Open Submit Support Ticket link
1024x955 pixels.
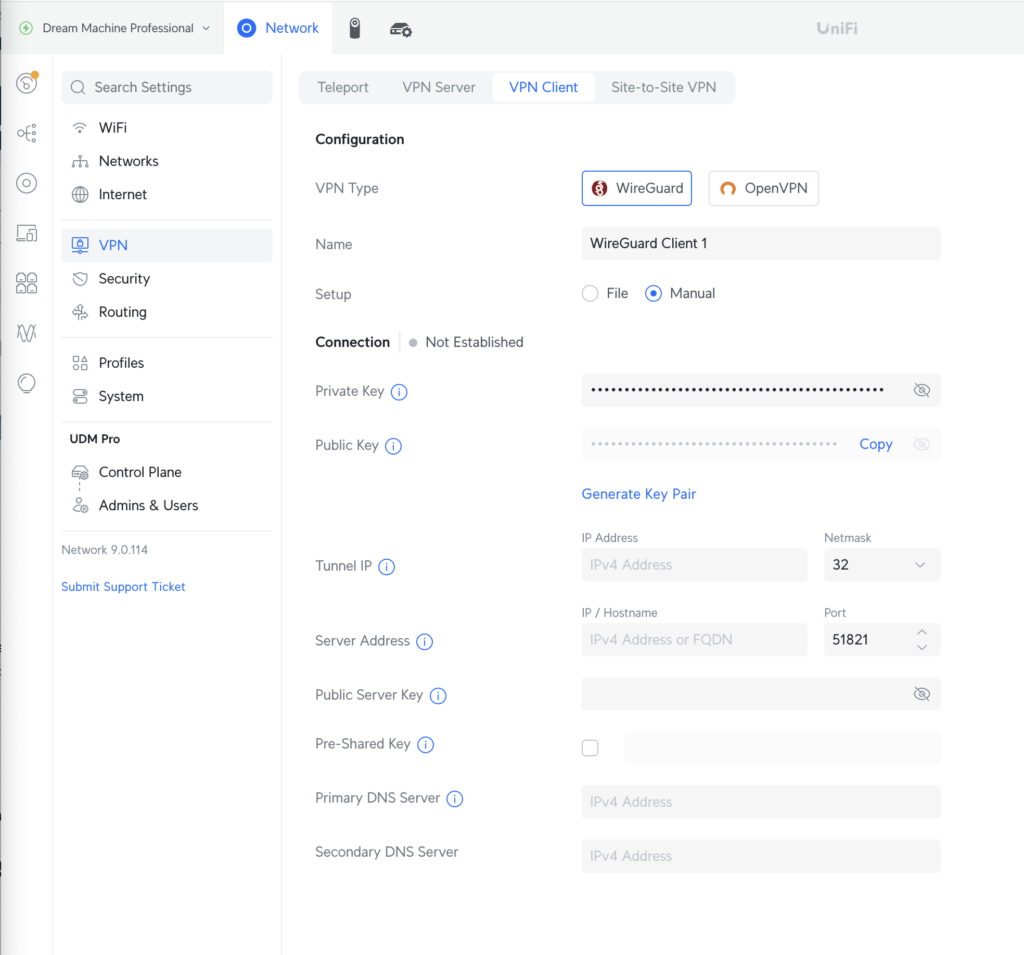pyautogui.click(x=123, y=586)
